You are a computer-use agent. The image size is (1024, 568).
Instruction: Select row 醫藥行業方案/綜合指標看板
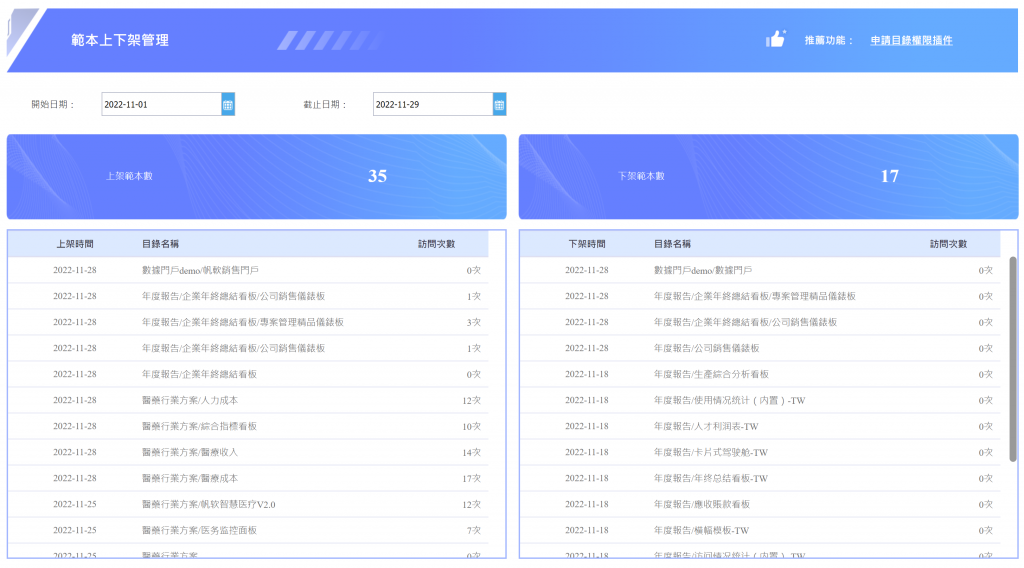coord(248,426)
